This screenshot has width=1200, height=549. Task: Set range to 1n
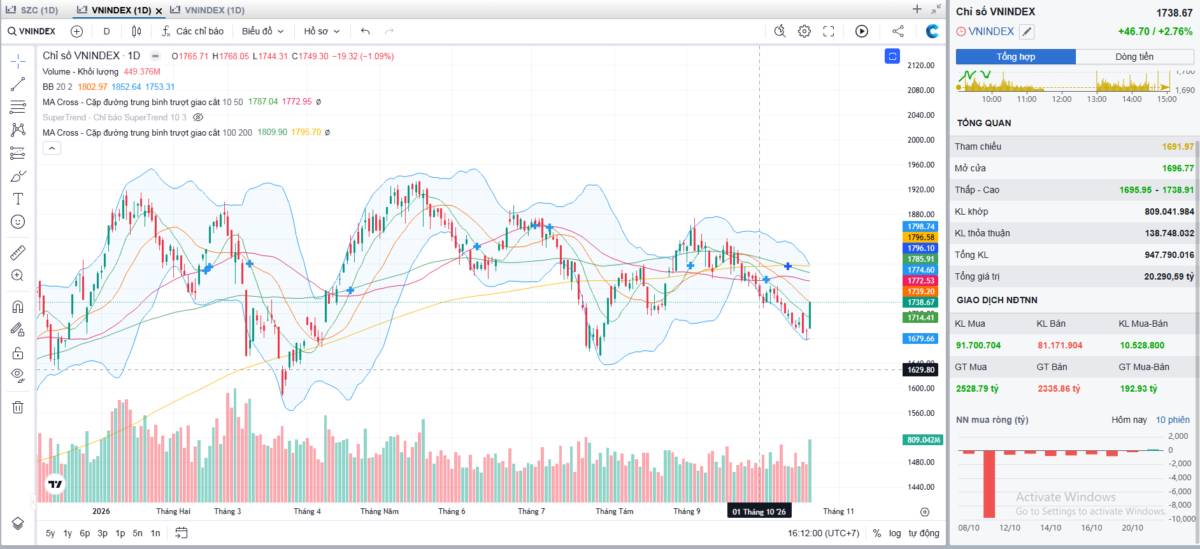[155, 533]
